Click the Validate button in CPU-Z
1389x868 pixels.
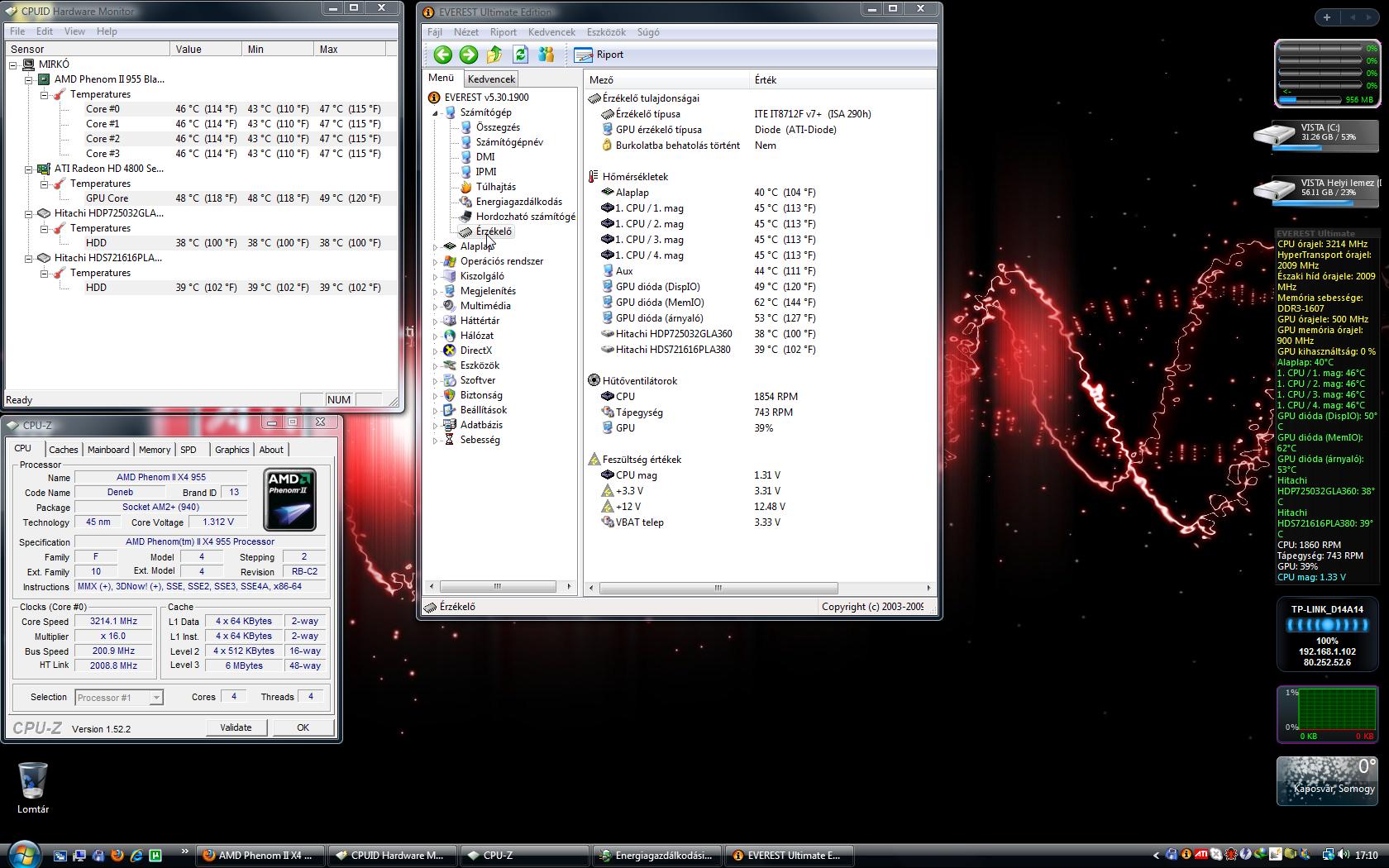click(x=236, y=727)
